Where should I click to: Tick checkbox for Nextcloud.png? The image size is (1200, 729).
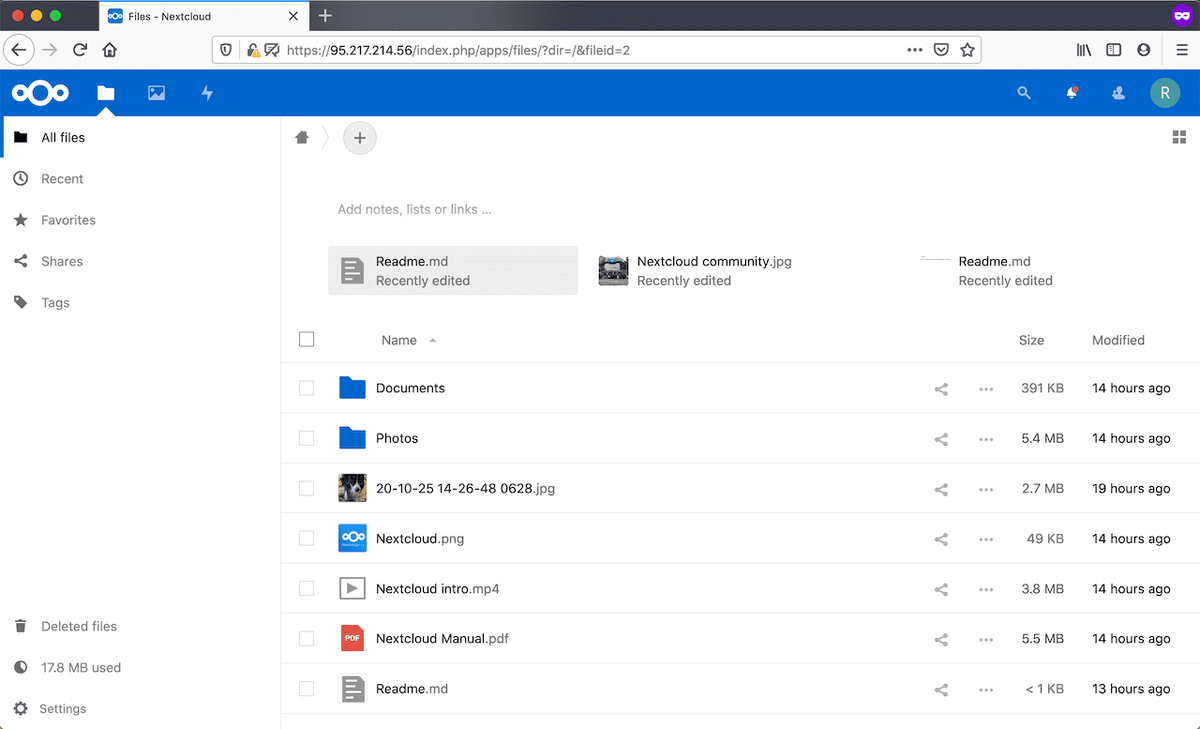coord(307,538)
